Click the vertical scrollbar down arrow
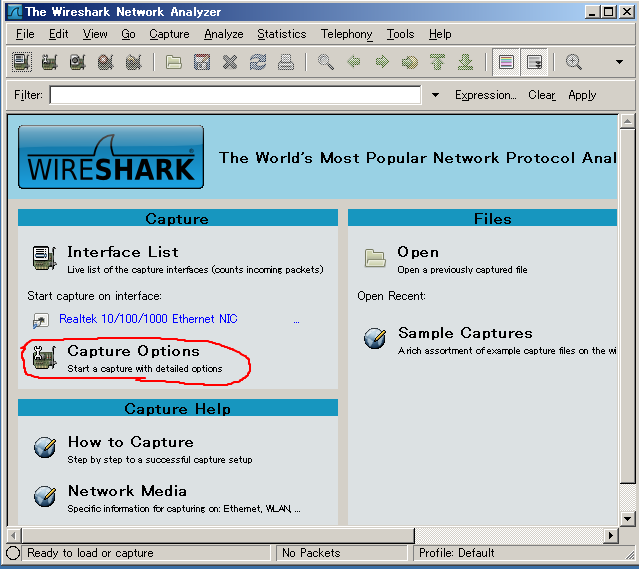Viewport: 639px width, 569px height. click(x=627, y=518)
